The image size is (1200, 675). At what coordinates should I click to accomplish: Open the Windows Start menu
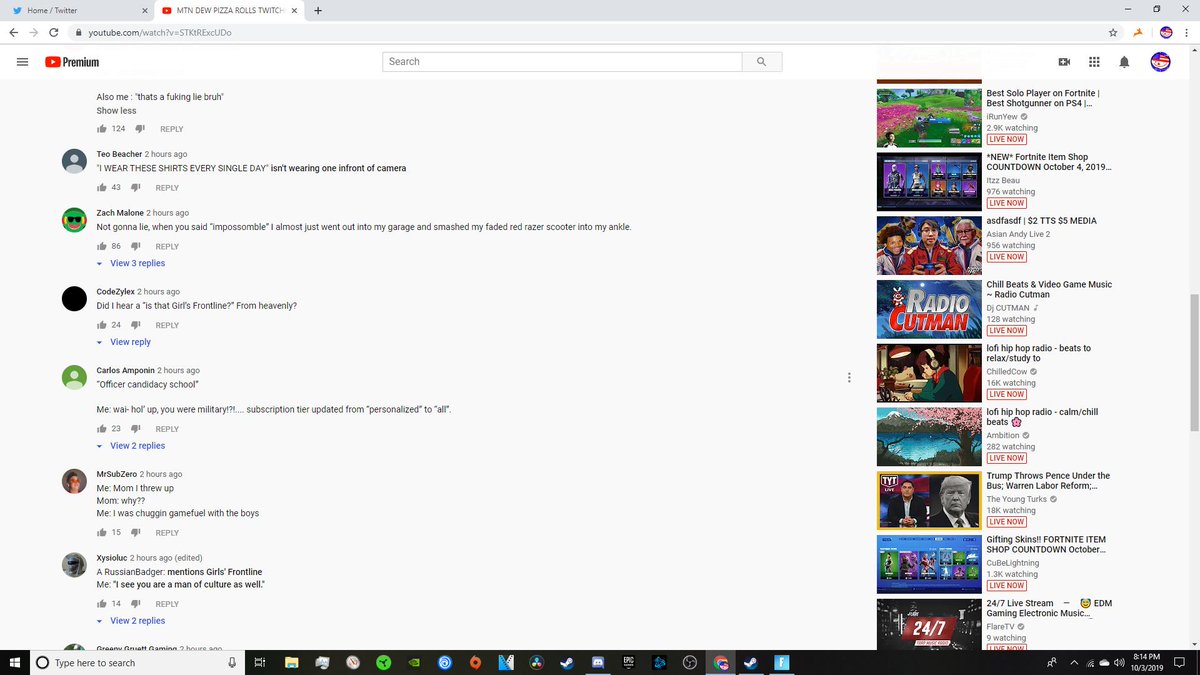pos(15,662)
